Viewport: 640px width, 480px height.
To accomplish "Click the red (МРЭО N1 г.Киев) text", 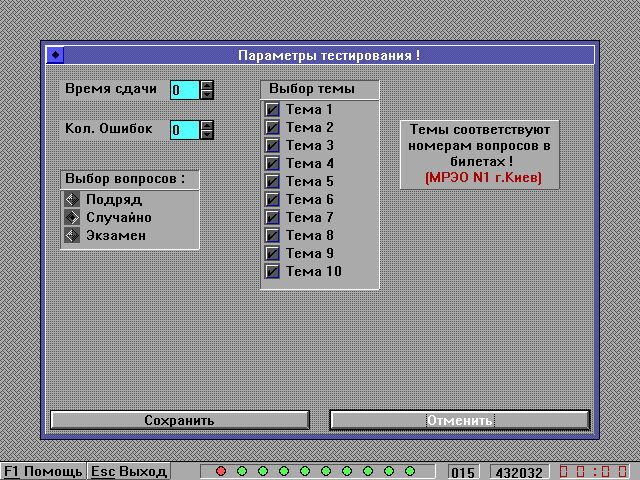I will coord(483,178).
